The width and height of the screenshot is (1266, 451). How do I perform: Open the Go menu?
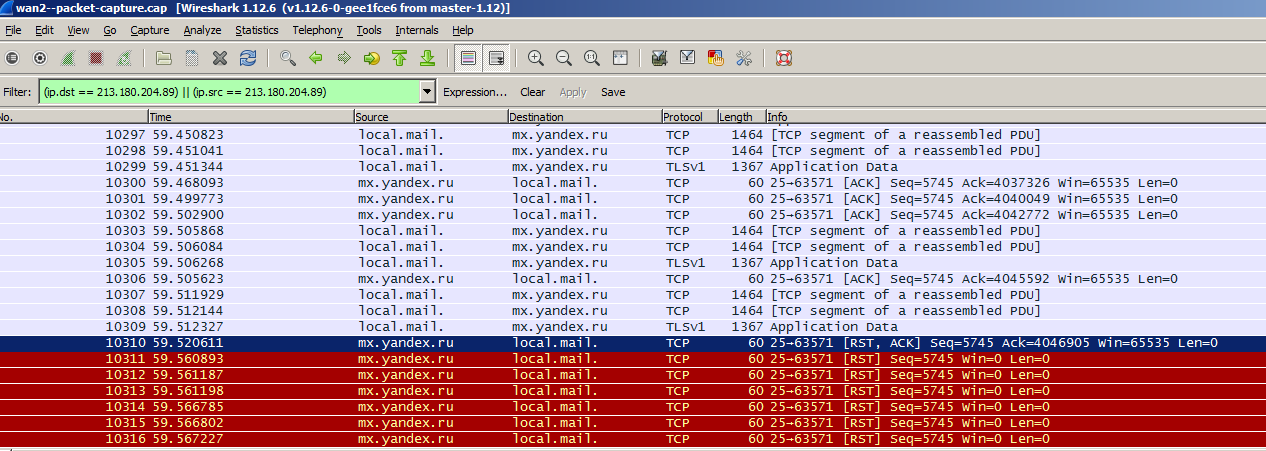(x=110, y=31)
